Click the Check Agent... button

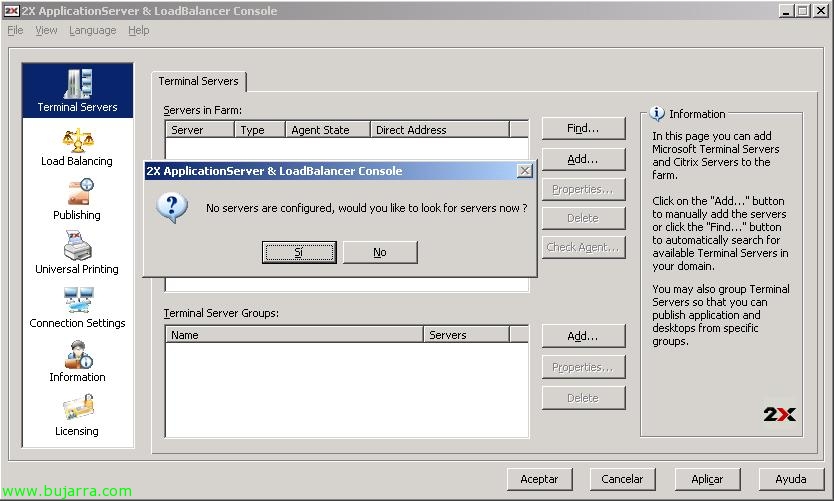583,247
